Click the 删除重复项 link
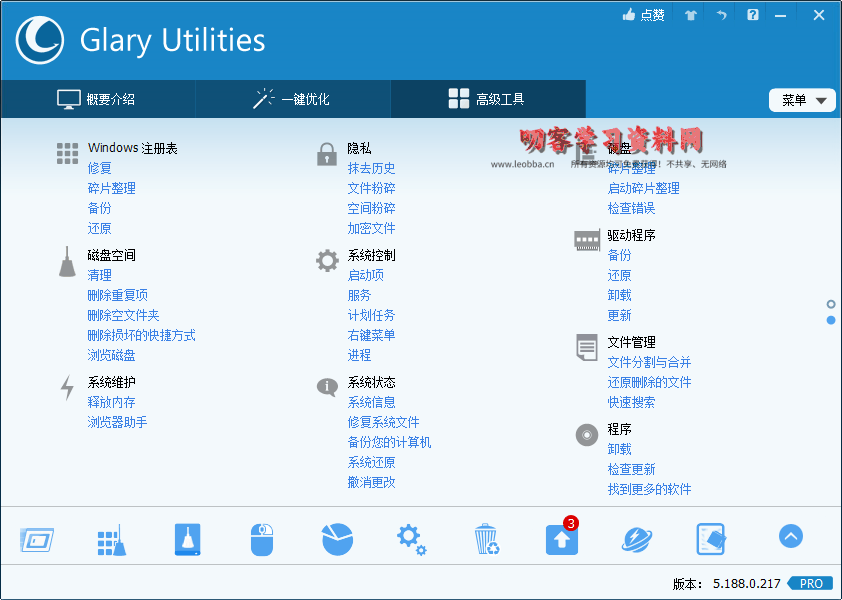The image size is (842, 600). [117, 295]
